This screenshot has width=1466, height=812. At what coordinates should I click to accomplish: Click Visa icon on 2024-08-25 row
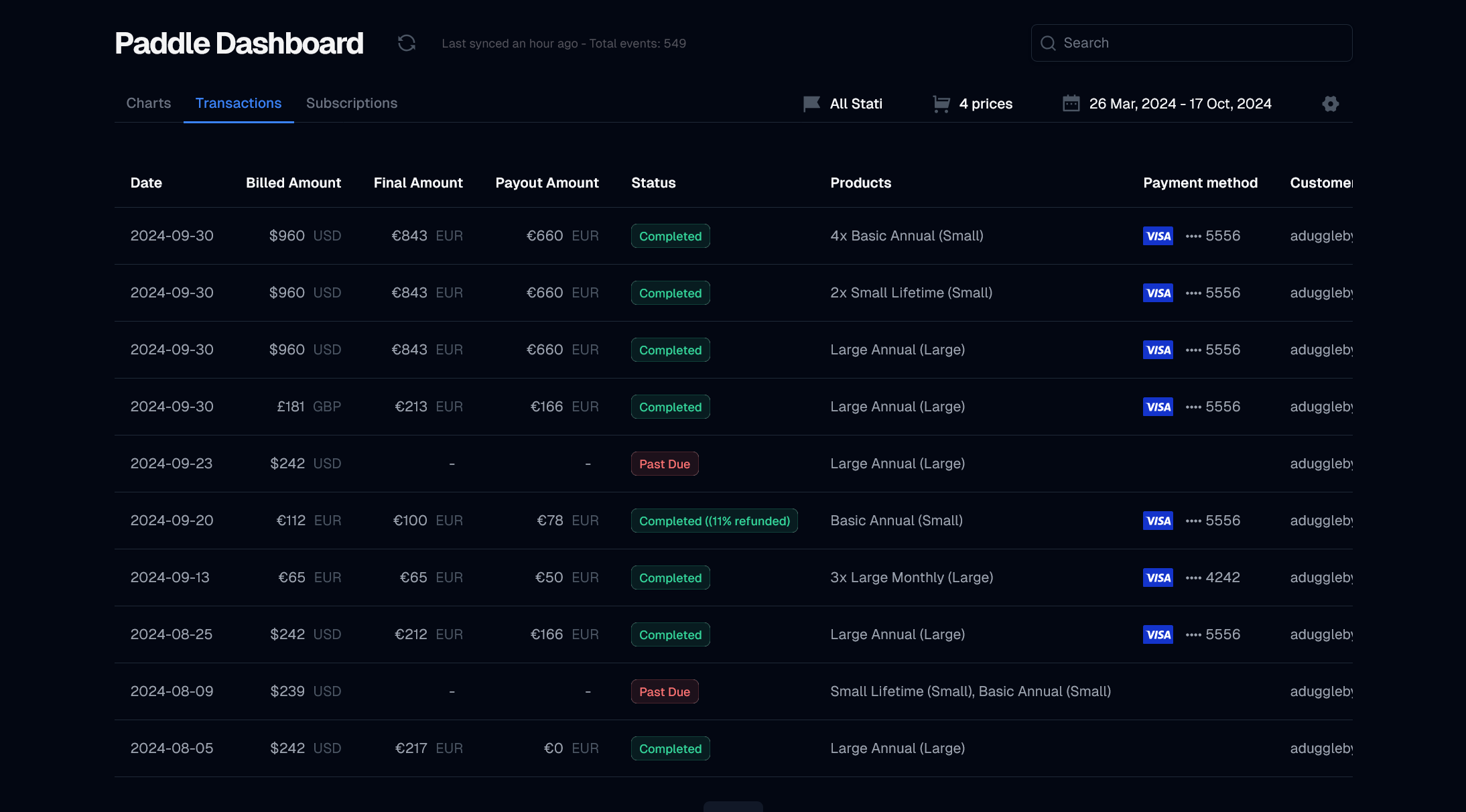(x=1158, y=634)
